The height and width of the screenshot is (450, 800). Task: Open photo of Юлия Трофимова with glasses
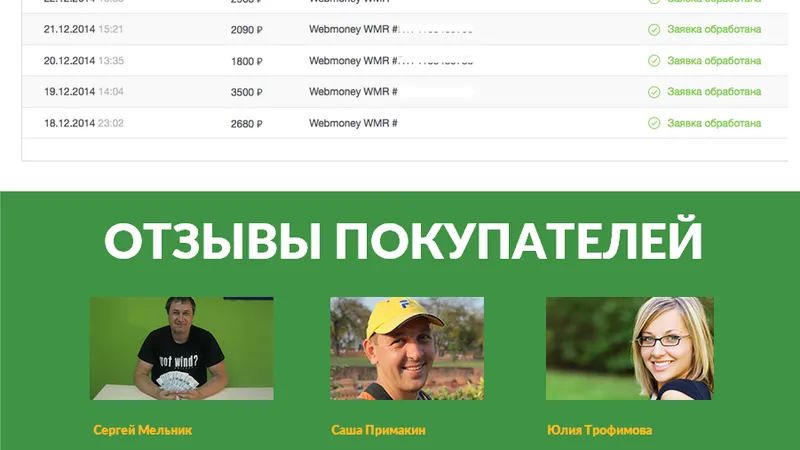[630, 348]
